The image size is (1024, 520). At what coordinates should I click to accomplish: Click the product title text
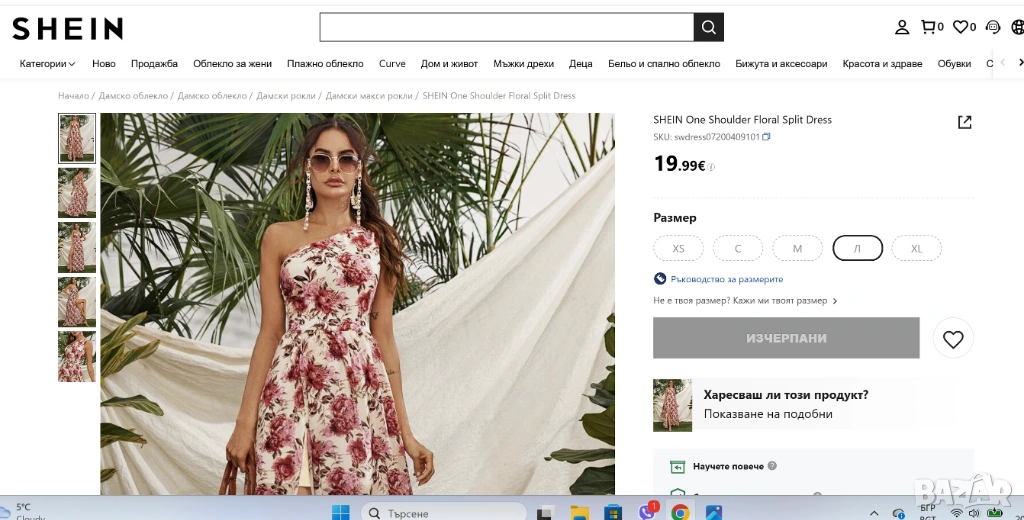click(x=743, y=120)
